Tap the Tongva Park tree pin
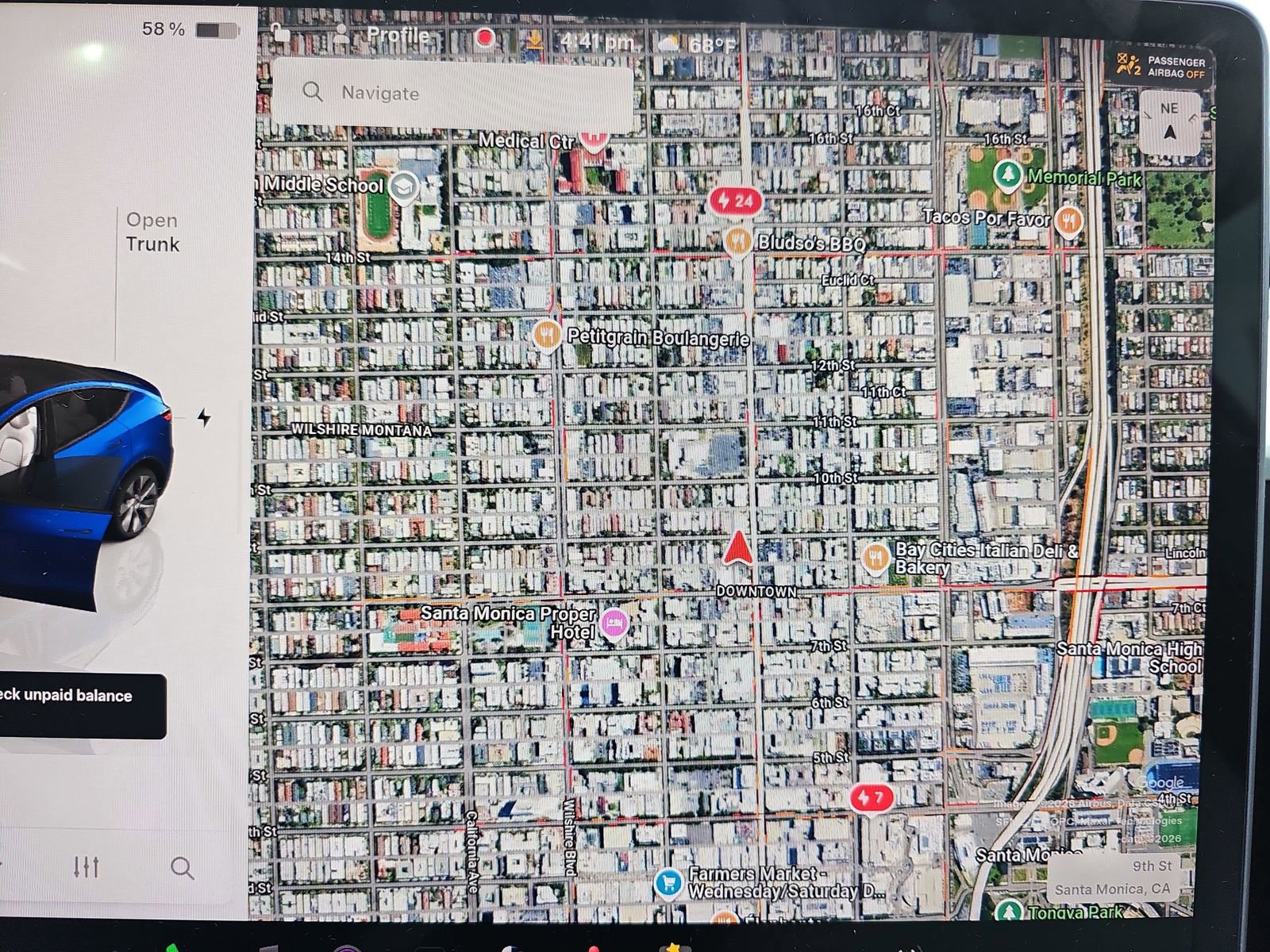The height and width of the screenshot is (952, 1270). (1008, 911)
